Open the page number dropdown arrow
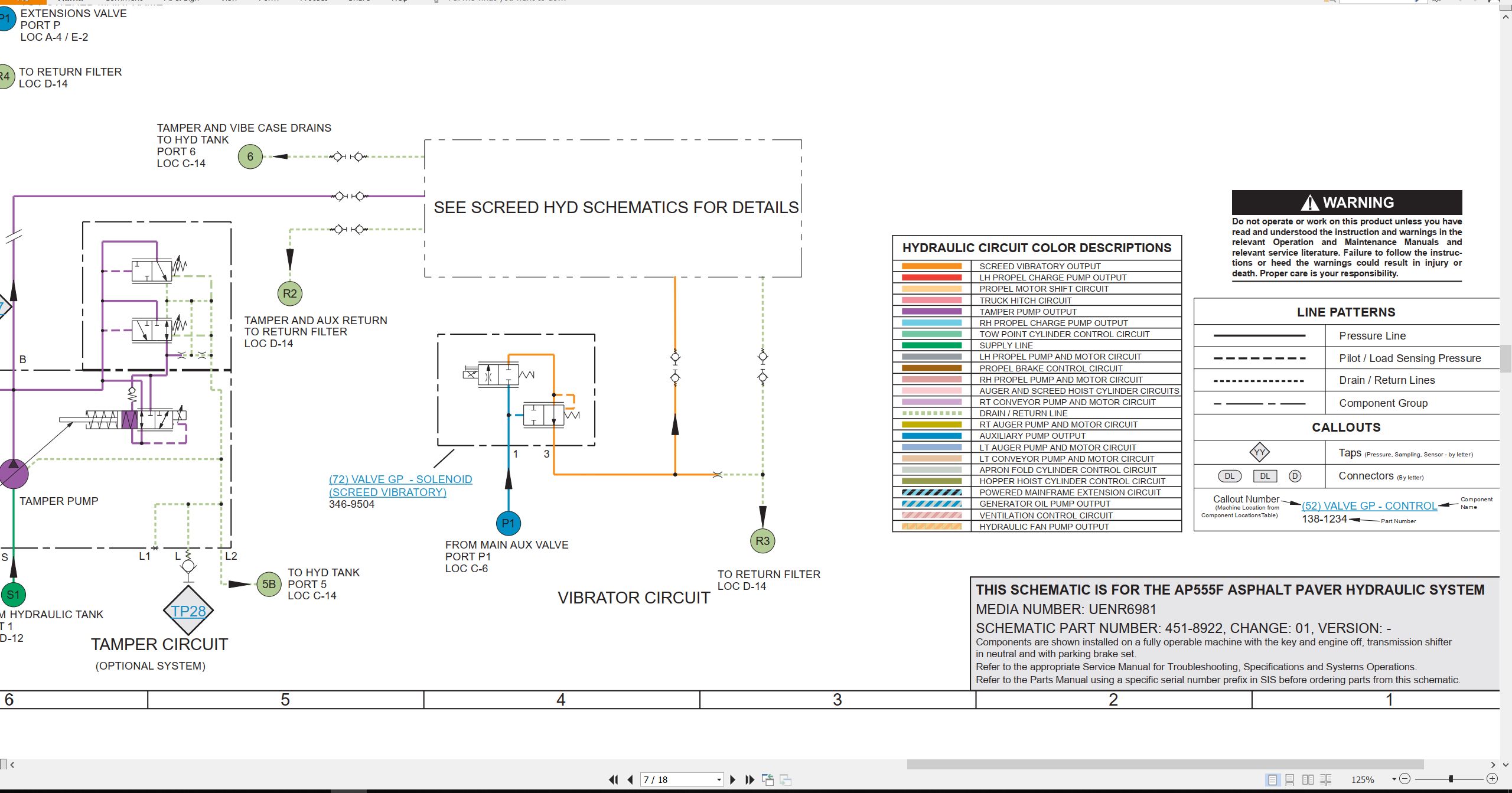 point(719,780)
